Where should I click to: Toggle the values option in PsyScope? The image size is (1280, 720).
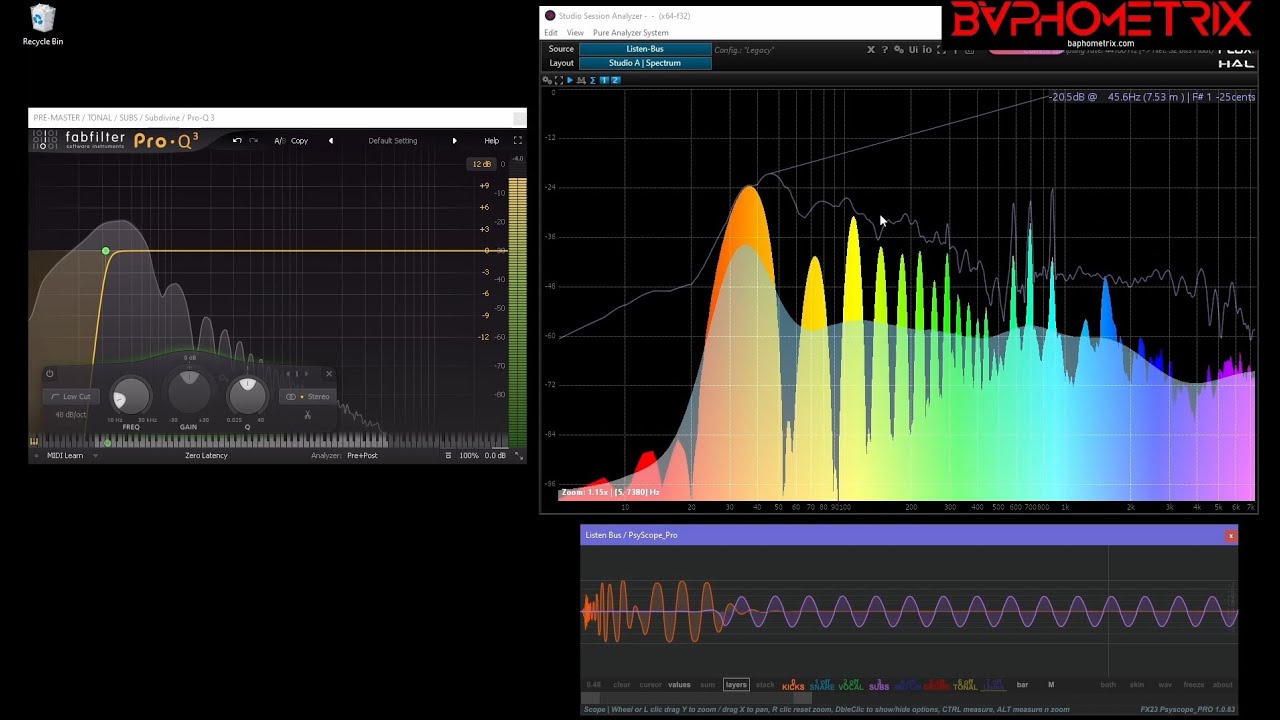(680, 685)
